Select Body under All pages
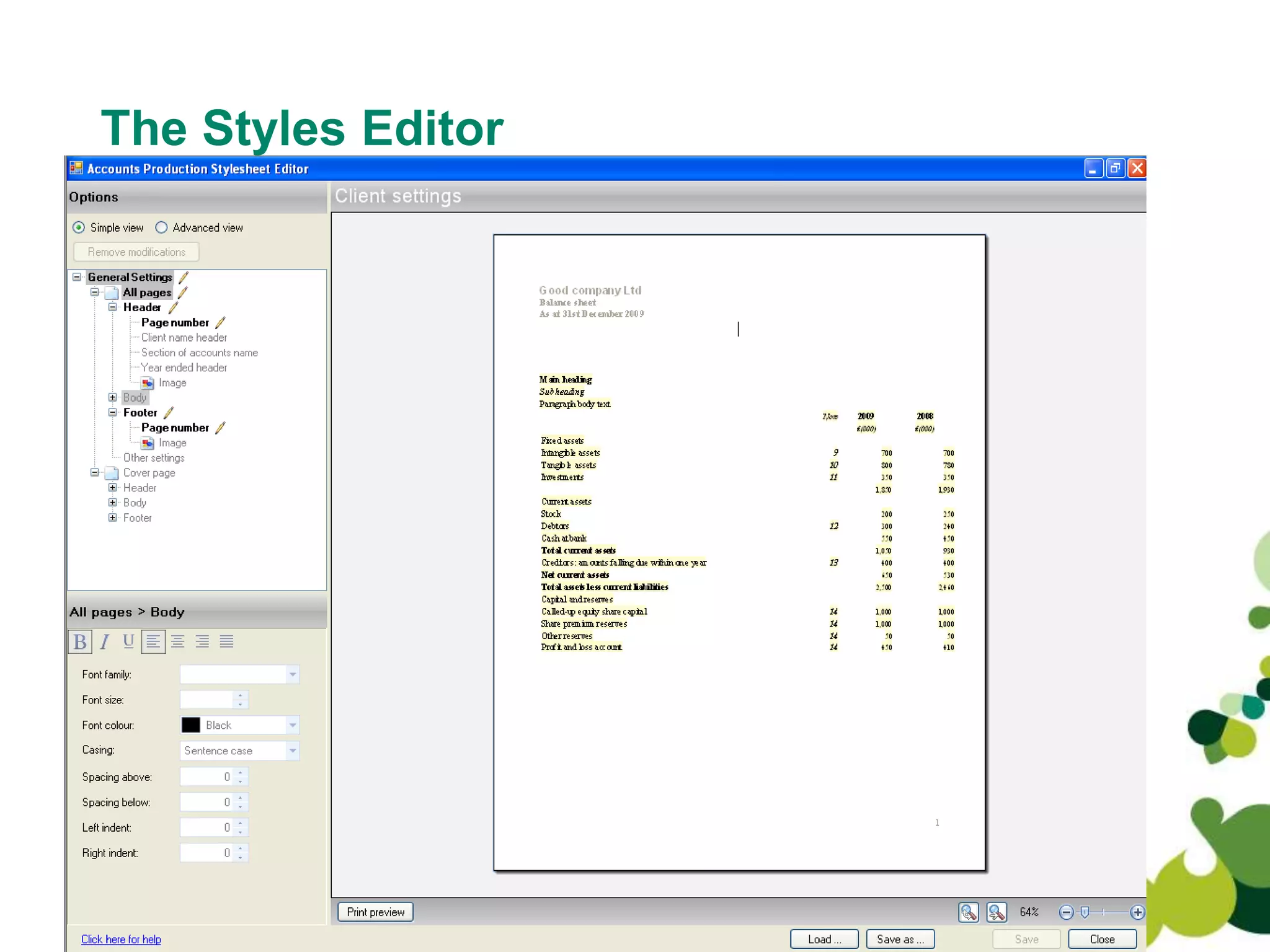 (135, 397)
